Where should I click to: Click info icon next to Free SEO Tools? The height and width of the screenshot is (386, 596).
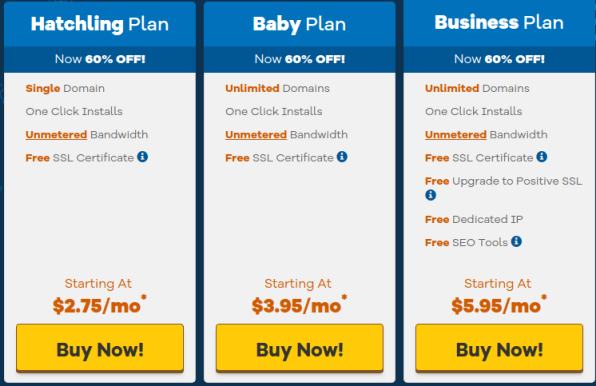click(x=516, y=241)
